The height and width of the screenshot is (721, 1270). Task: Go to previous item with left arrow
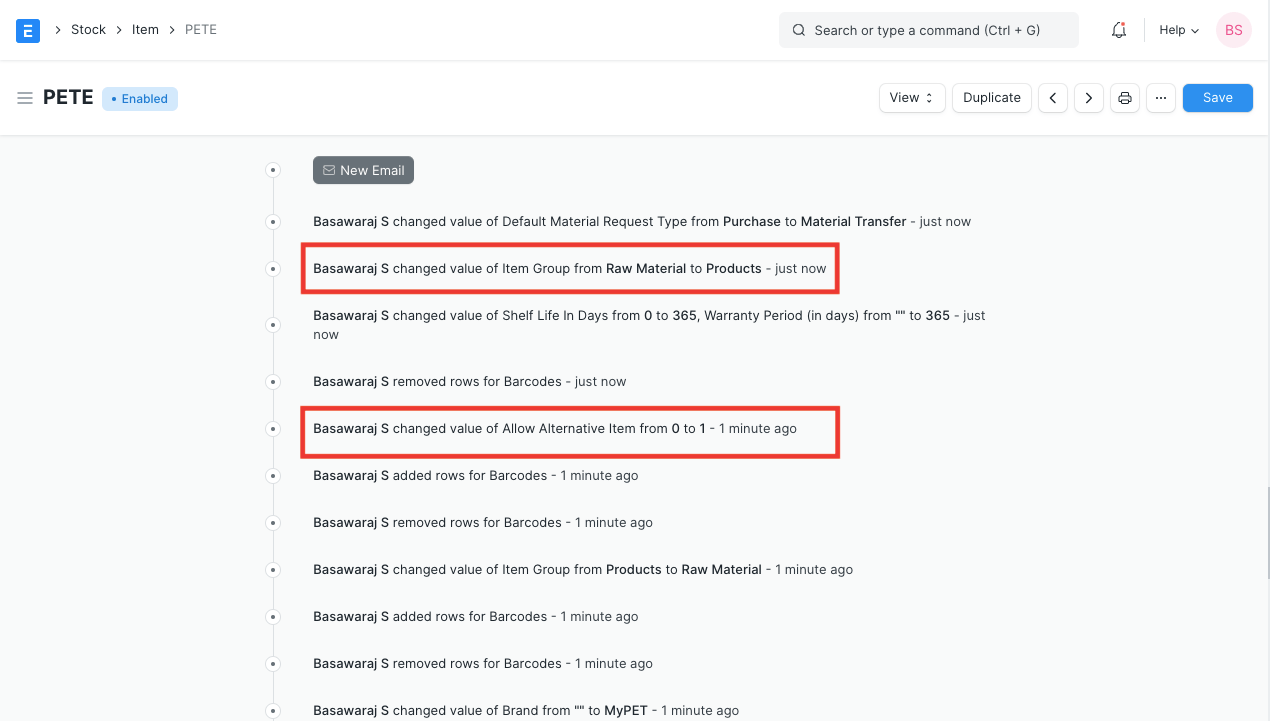click(x=1052, y=98)
